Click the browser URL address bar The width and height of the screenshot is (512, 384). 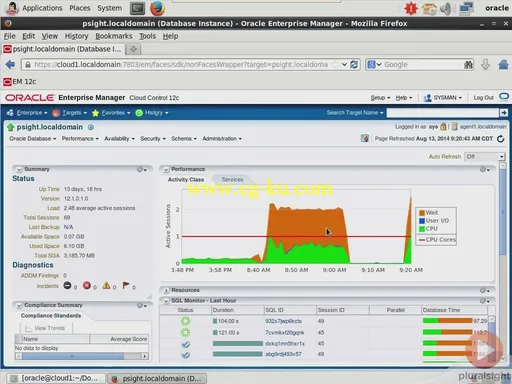181,65
